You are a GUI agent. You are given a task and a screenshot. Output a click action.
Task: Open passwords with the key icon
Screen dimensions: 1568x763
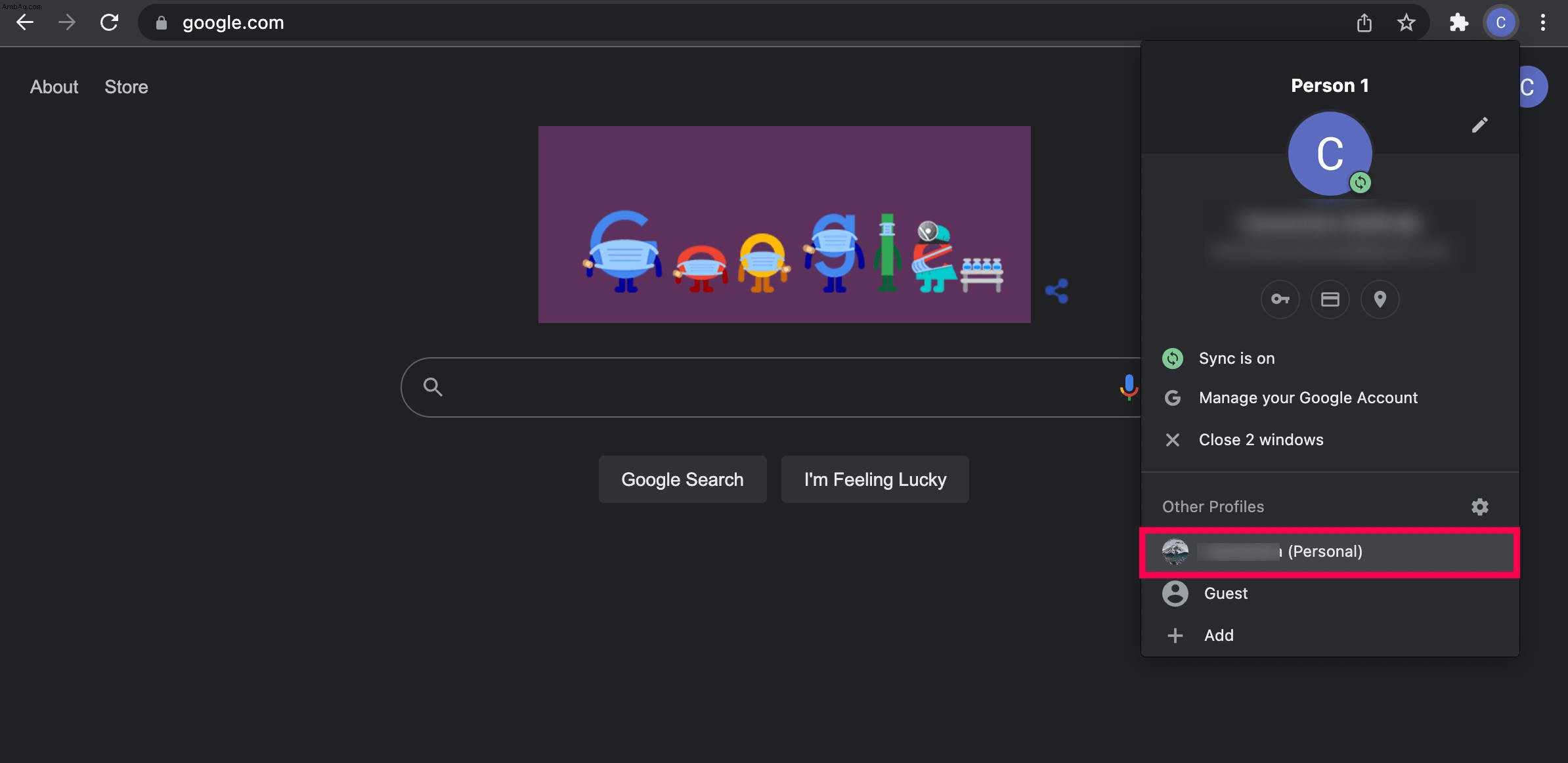pos(1280,299)
